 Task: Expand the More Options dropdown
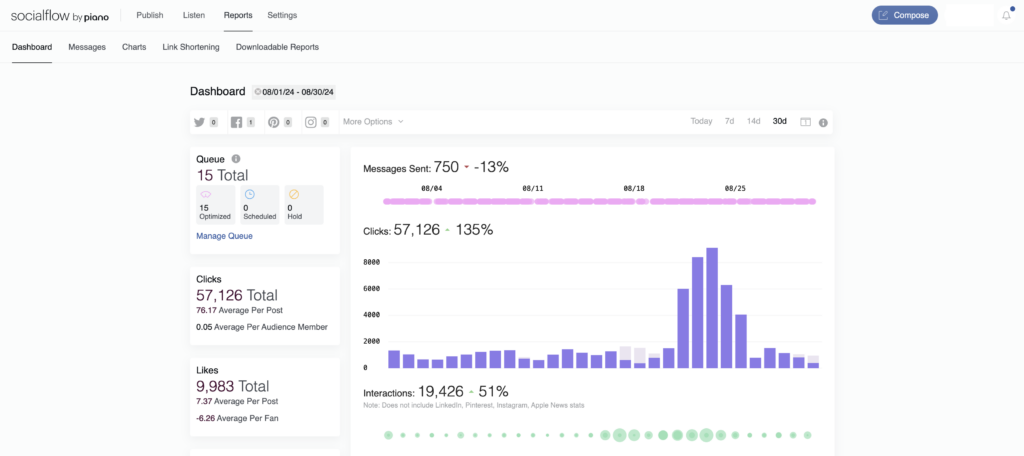[x=373, y=122]
